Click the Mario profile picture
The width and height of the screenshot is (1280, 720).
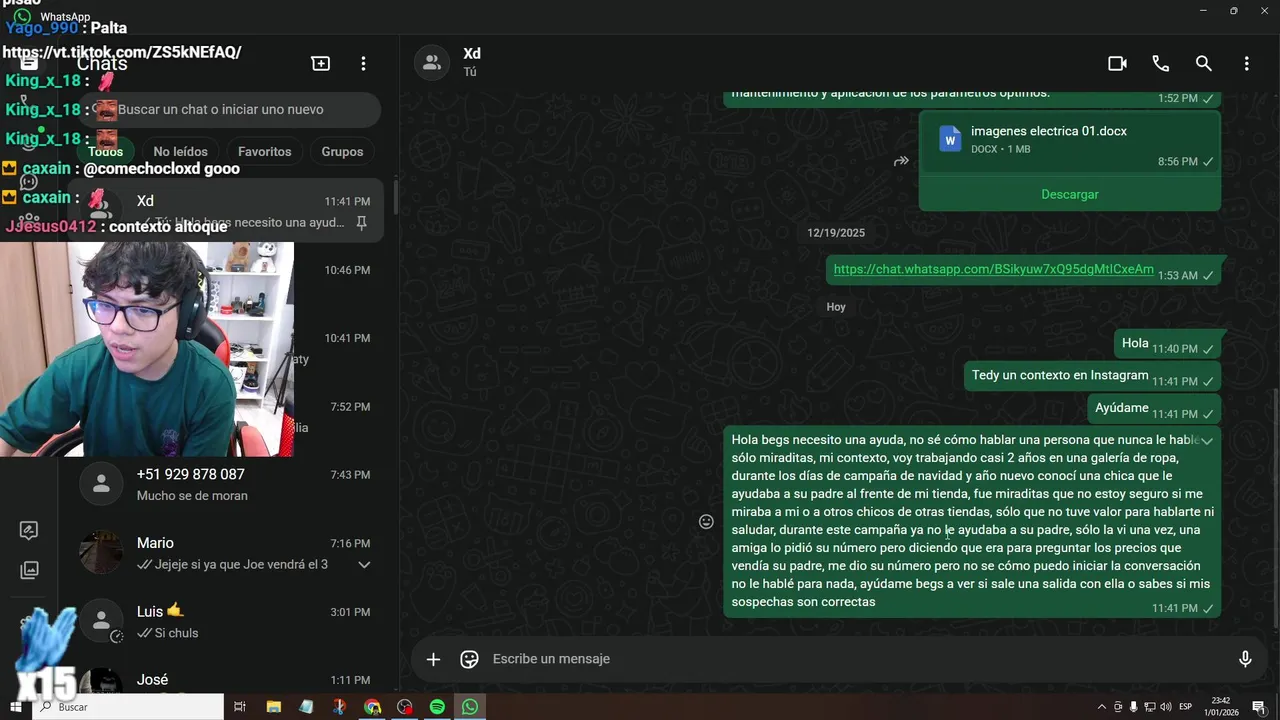[101, 553]
